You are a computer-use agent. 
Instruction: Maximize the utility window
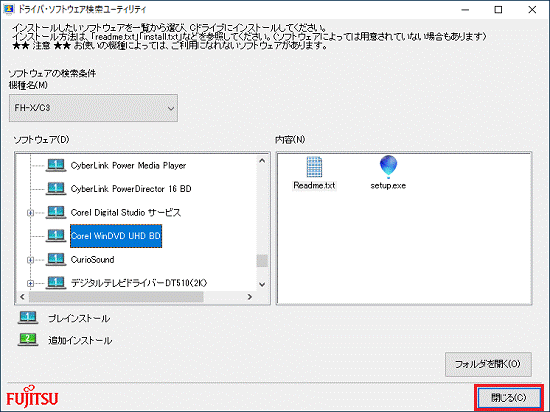coord(498,10)
